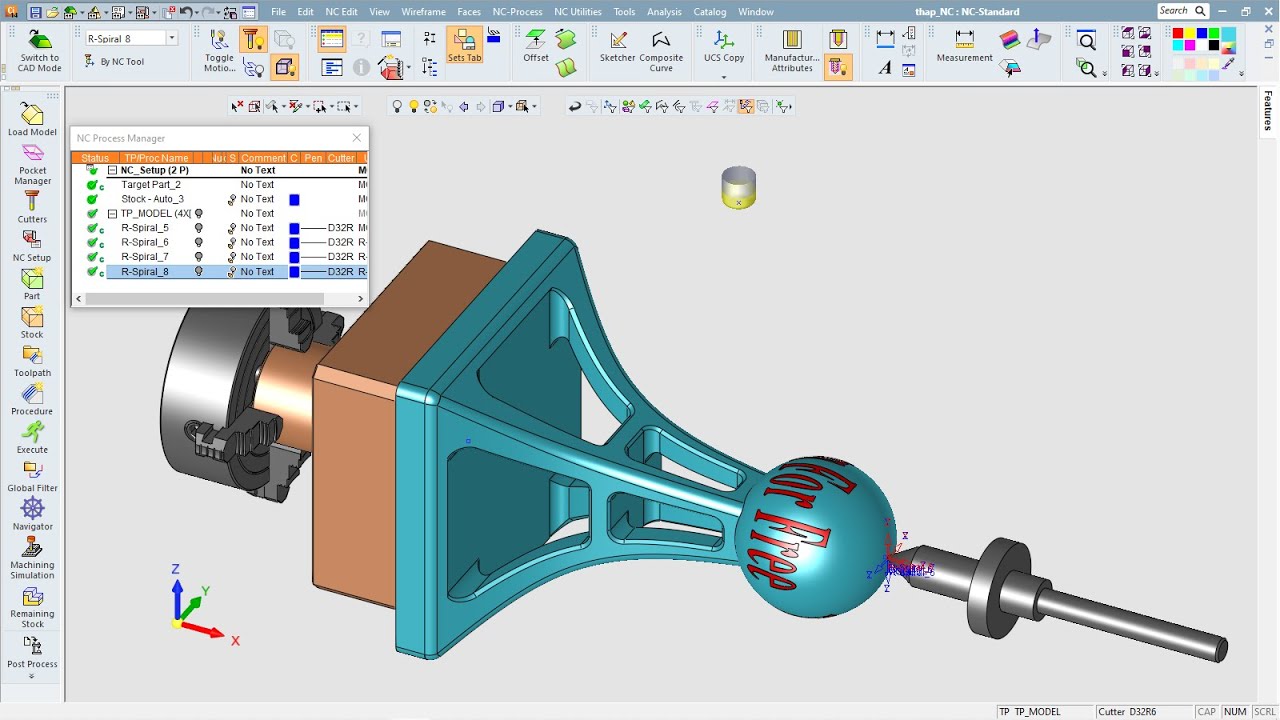This screenshot has height=720, width=1280.
Task: Open the Wireframe menu
Action: coord(423,12)
